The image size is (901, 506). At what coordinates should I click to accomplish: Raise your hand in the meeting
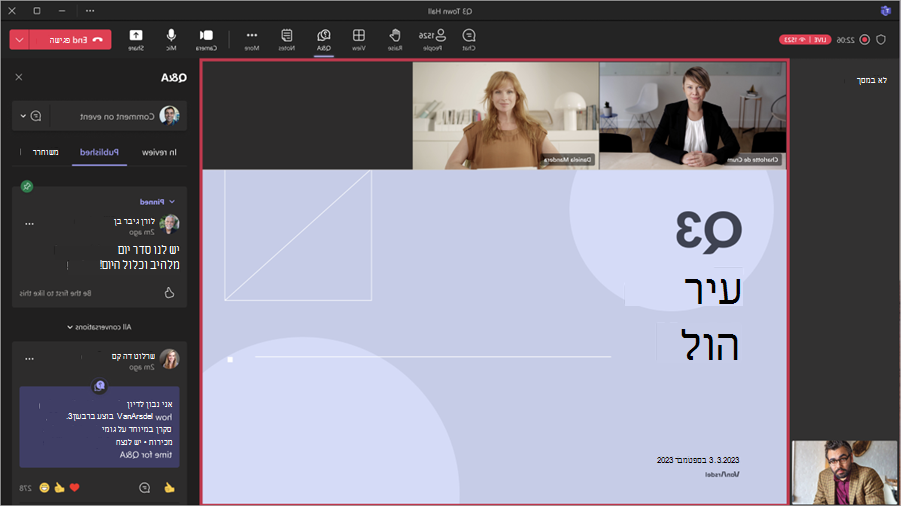point(395,40)
